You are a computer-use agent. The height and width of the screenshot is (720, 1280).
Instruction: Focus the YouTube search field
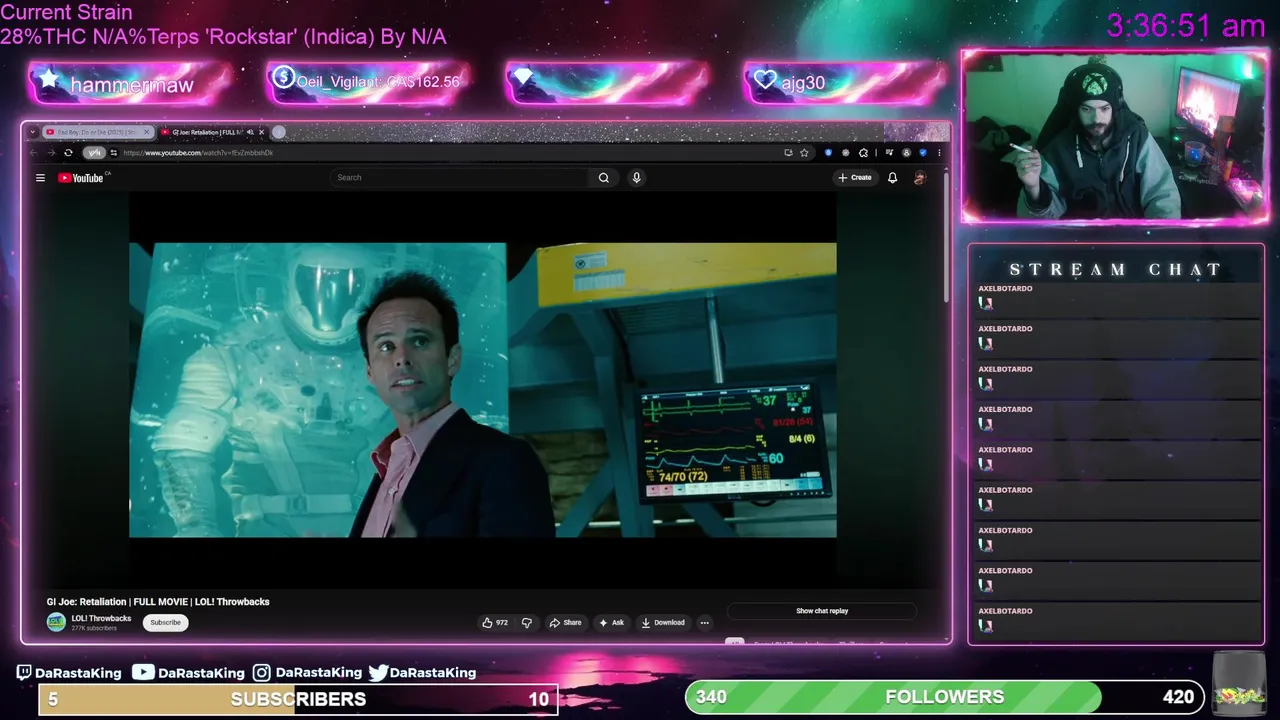click(x=460, y=178)
